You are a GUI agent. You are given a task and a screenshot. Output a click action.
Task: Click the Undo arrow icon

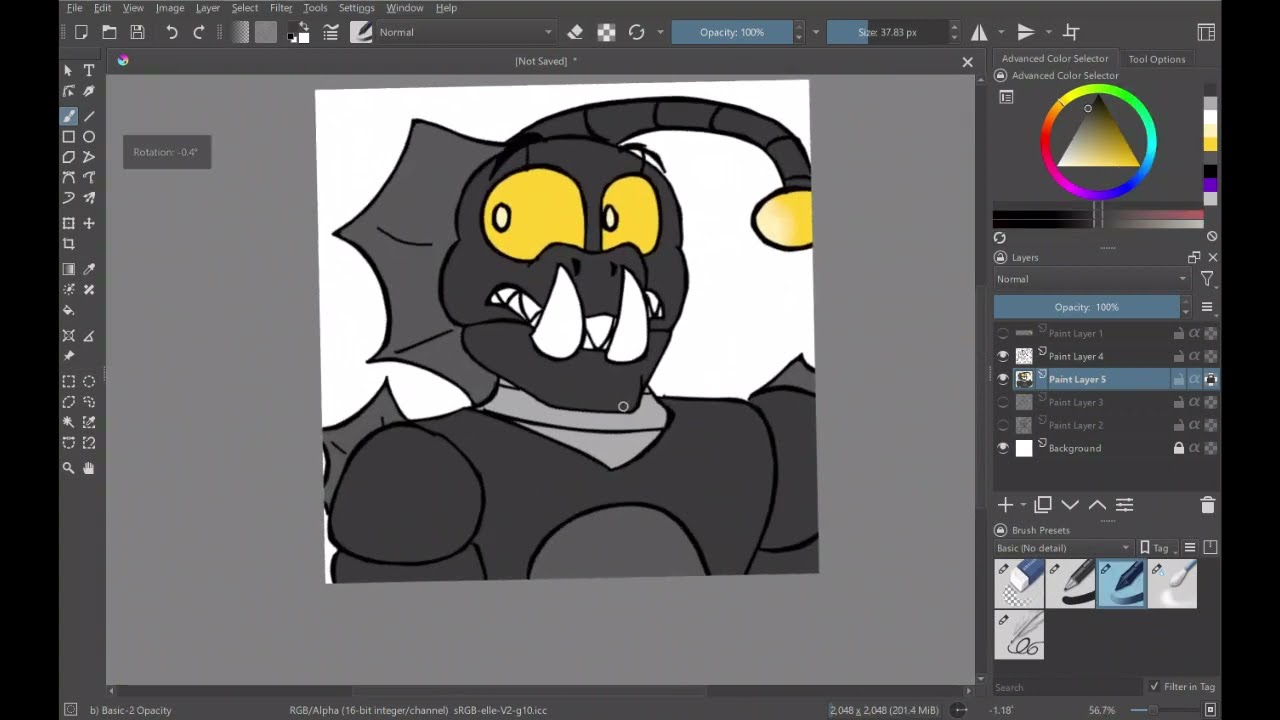(172, 32)
